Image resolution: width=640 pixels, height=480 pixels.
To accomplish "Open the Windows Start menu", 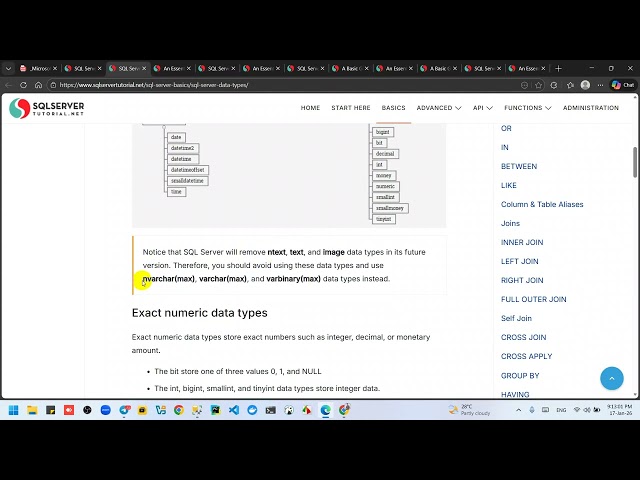I will (13, 410).
